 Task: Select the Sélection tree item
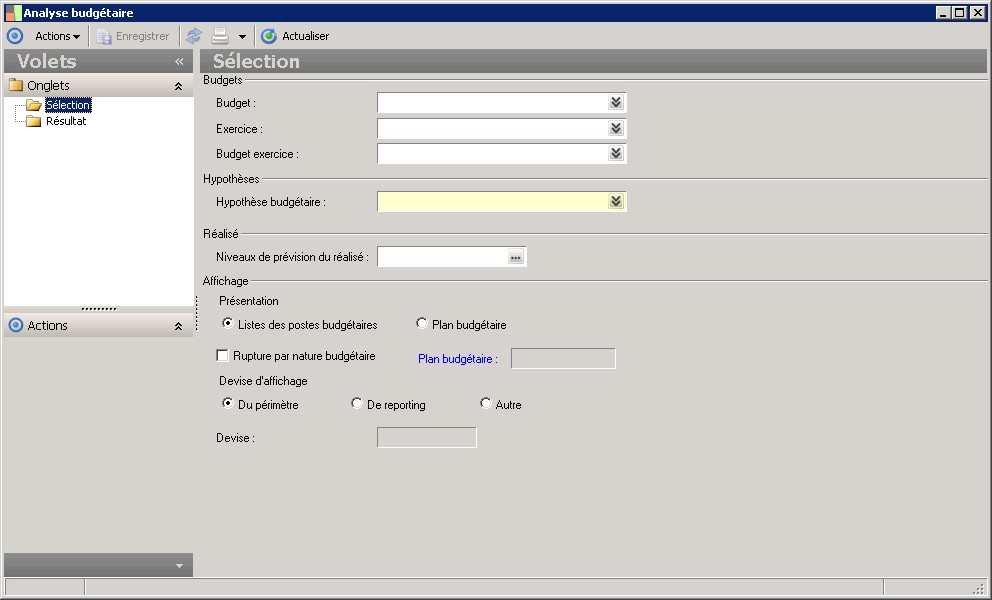pos(68,105)
